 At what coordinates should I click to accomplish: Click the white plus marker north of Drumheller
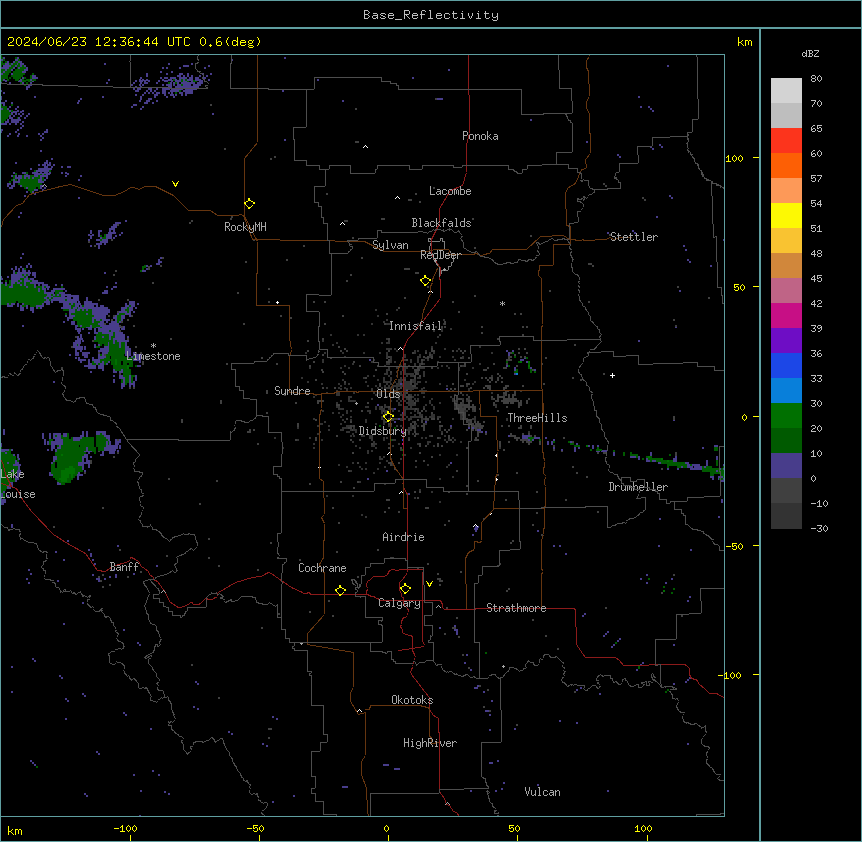(612, 375)
